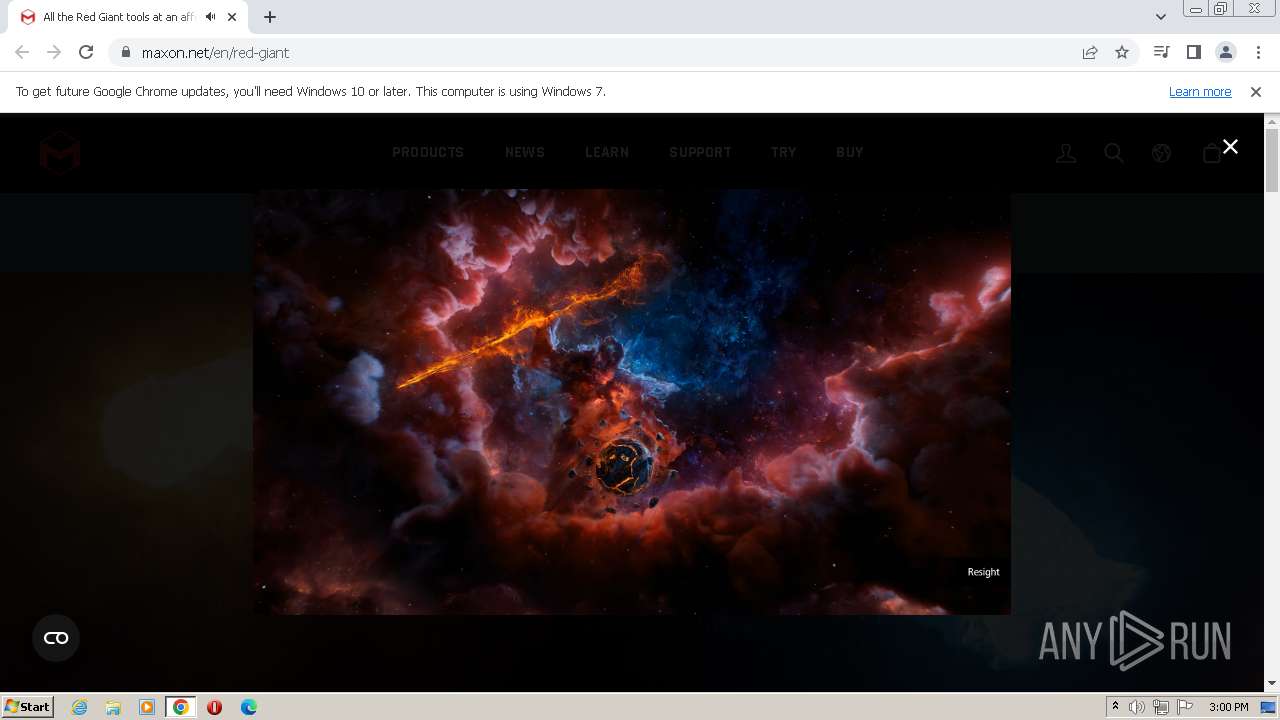Open Action Center flag icon
Viewport: 1280px width, 720px height.
[x=1185, y=707]
